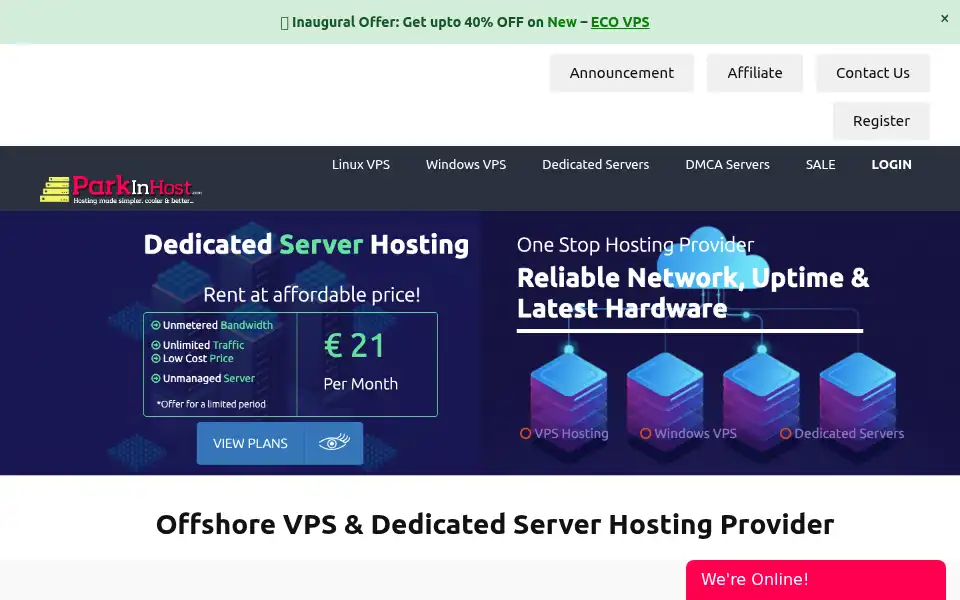
Task: Click the Low Cost Price bullet icon
Action: [x=156, y=359]
